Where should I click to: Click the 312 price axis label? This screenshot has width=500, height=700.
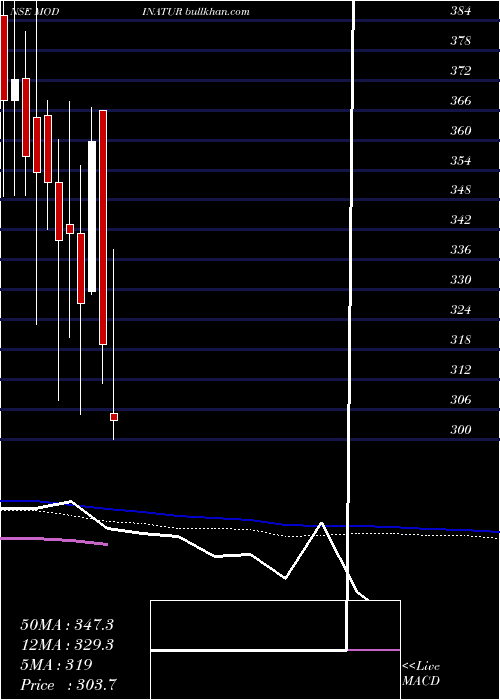coord(460,370)
